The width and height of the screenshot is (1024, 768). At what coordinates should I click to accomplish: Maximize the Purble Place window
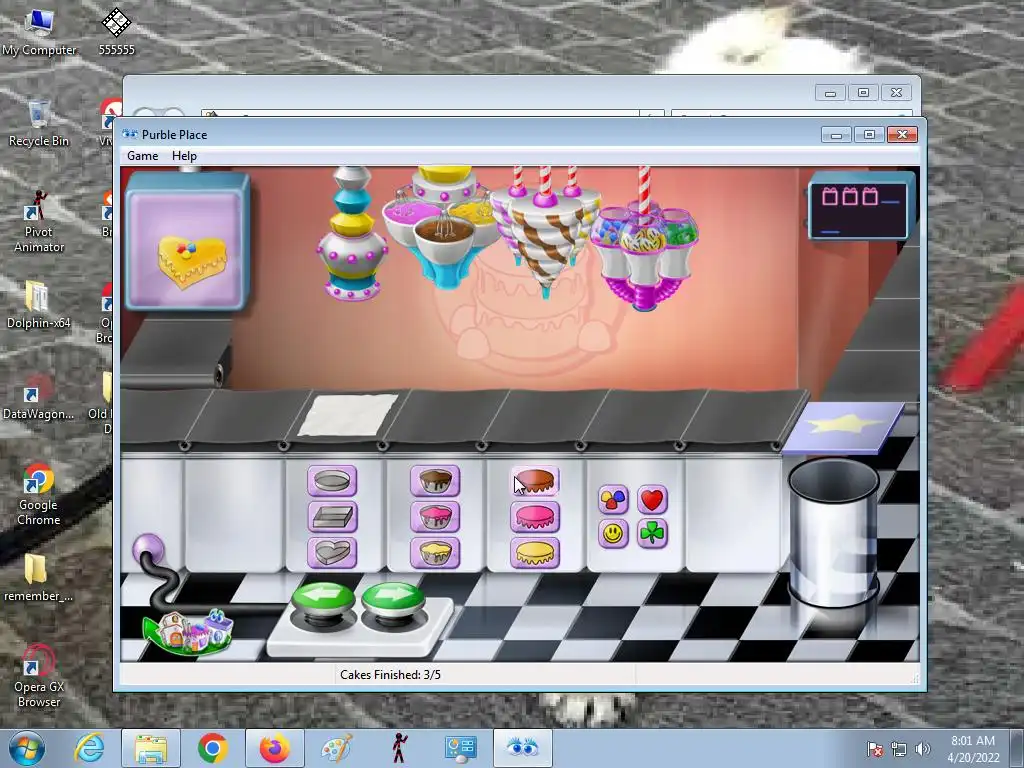[x=869, y=135]
